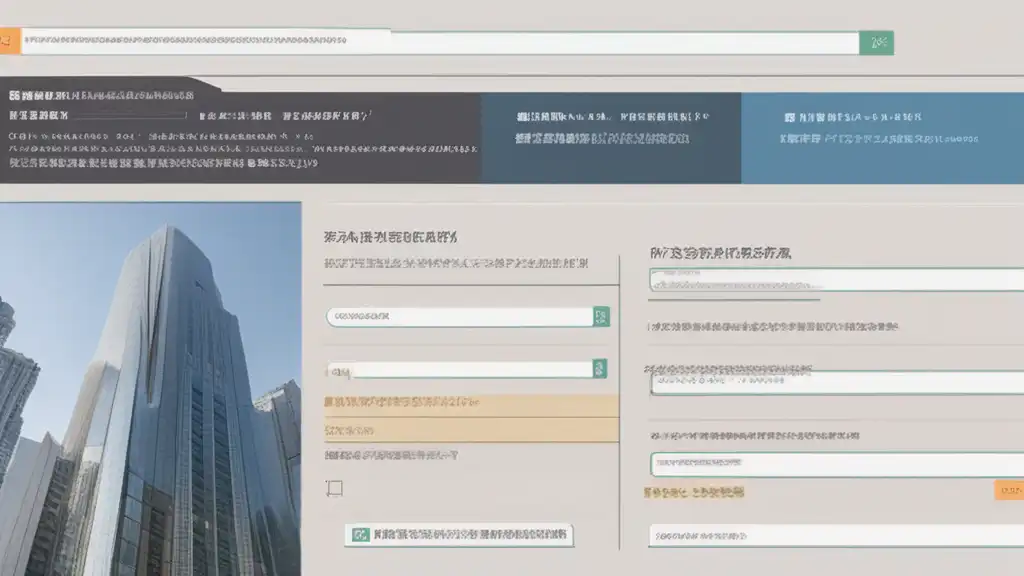Click the first input field in right column
The image size is (1024, 576).
point(836,281)
